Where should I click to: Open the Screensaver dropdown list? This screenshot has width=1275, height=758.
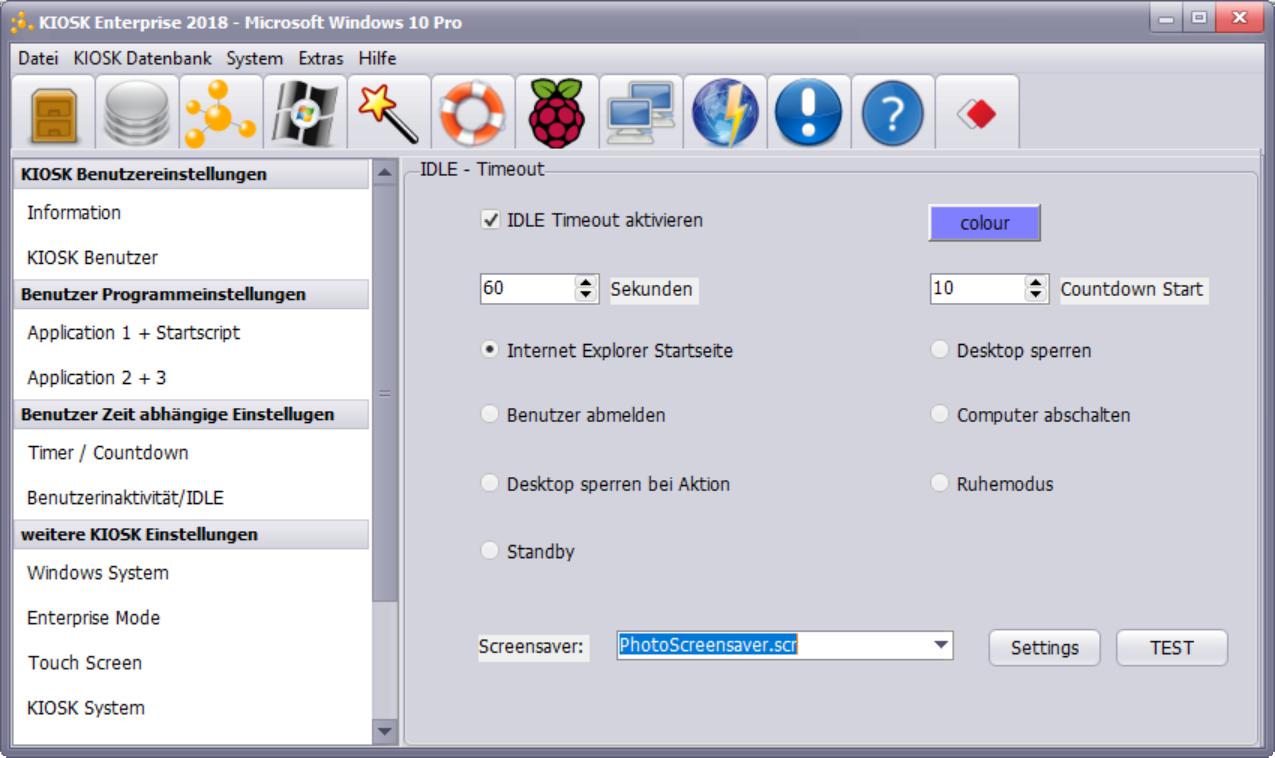939,646
